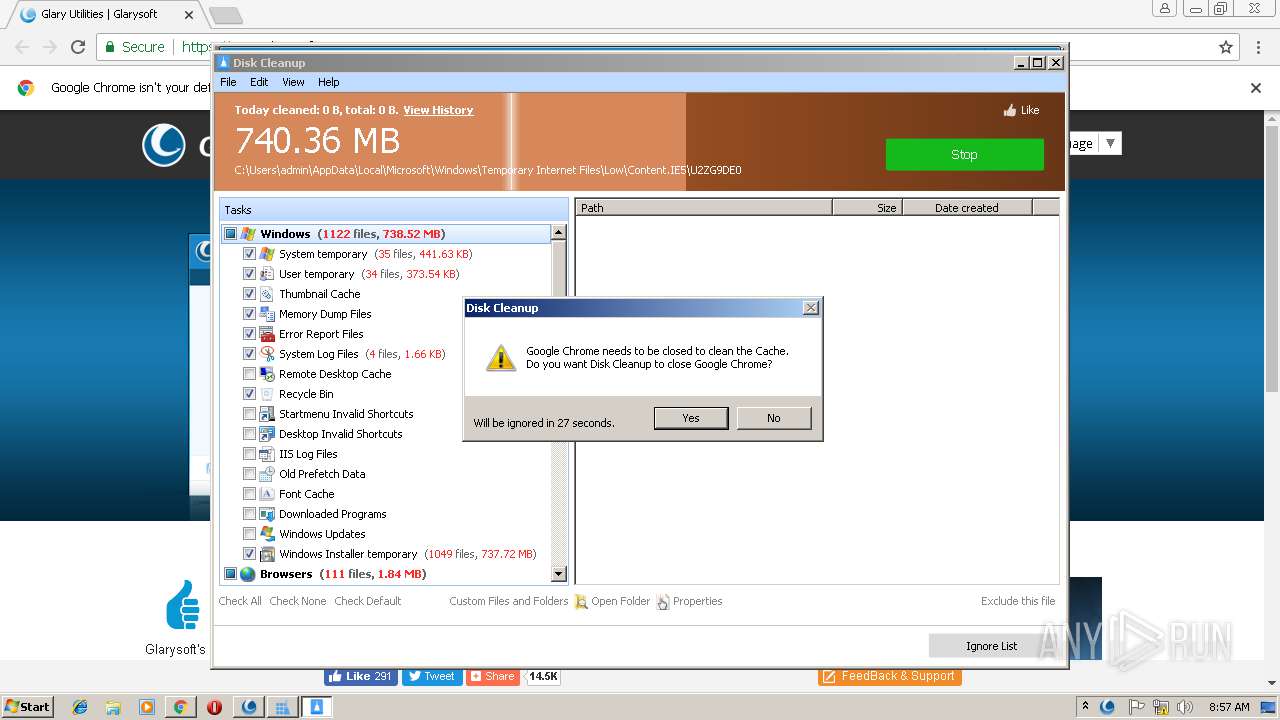The width and height of the screenshot is (1280, 720).
Task: Uncheck the System temporary checkbox
Action: (250, 254)
